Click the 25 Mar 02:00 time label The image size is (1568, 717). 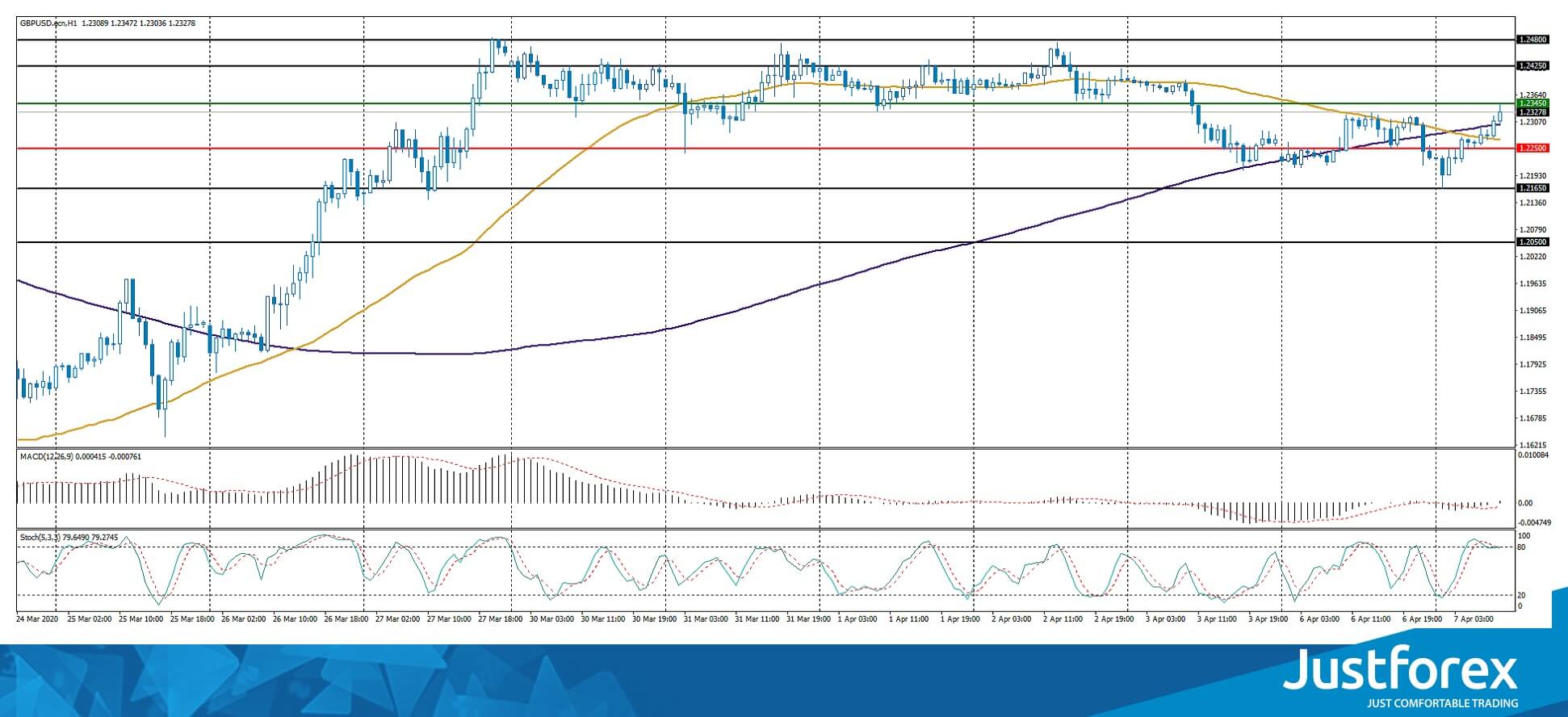click(89, 620)
